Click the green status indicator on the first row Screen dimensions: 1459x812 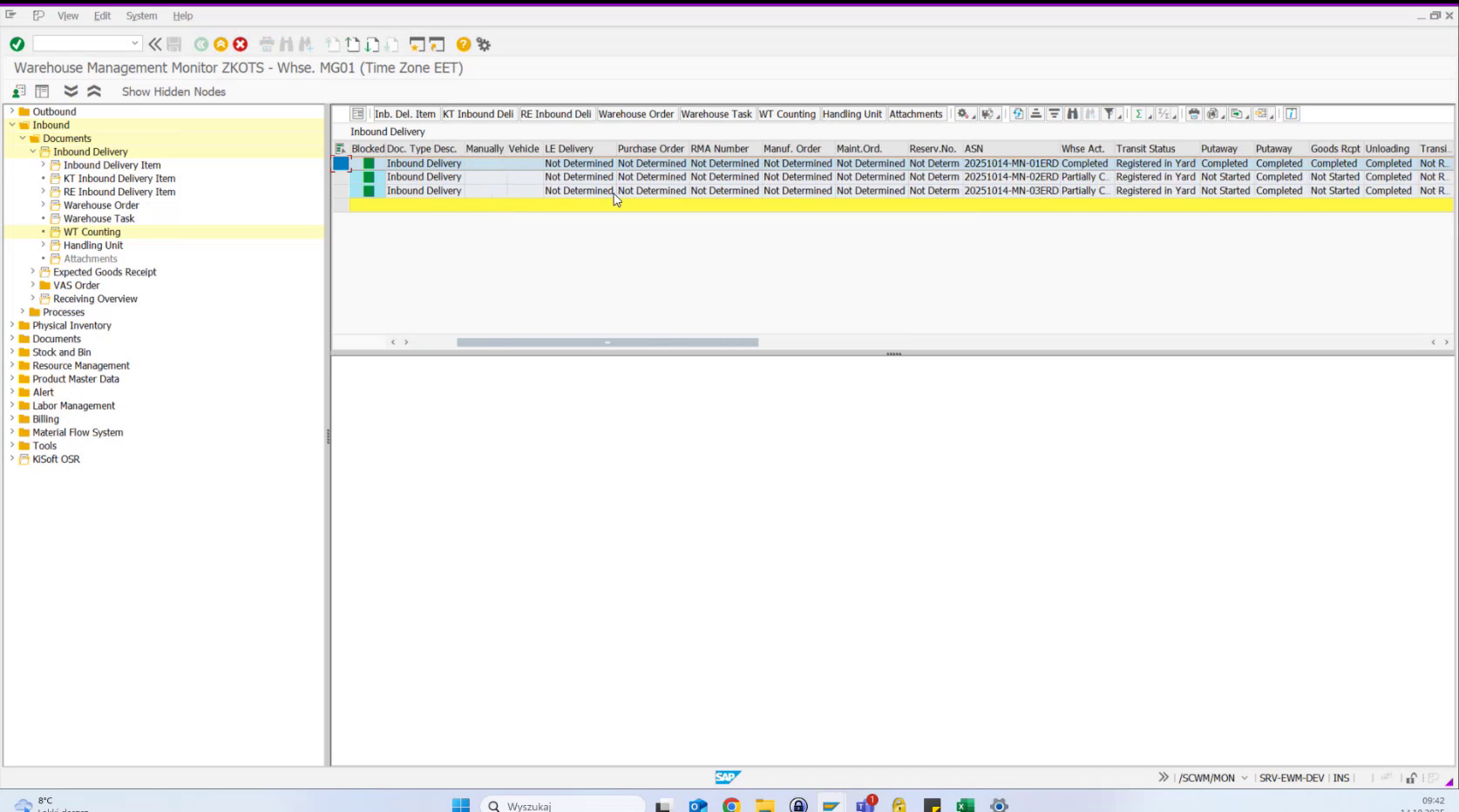point(370,163)
